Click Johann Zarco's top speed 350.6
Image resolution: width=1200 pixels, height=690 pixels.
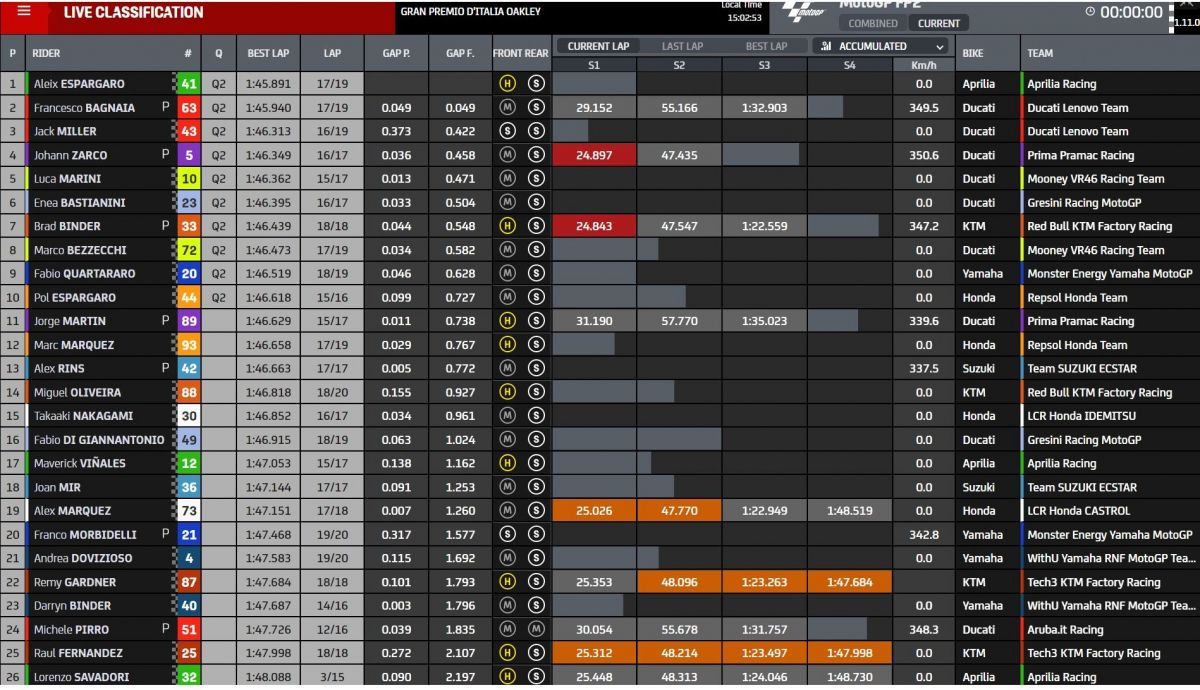pos(923,155)
